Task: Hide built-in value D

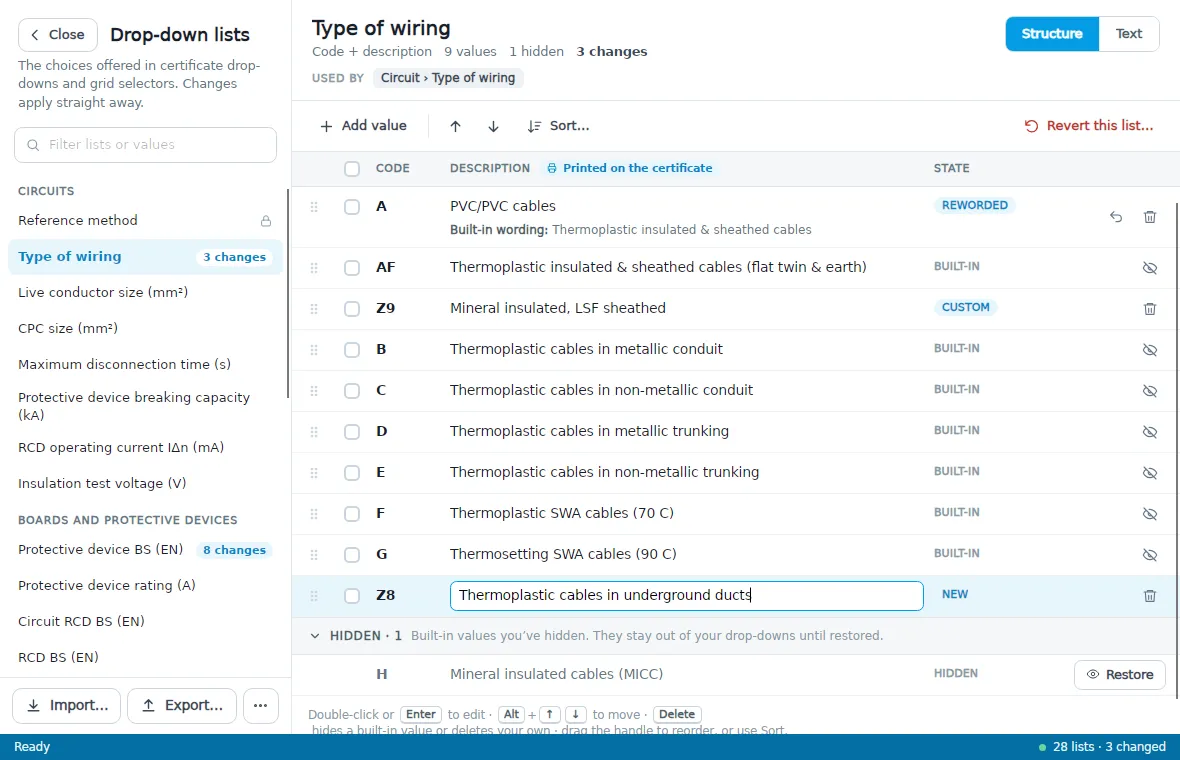Action: click(x=1149, y=432)
